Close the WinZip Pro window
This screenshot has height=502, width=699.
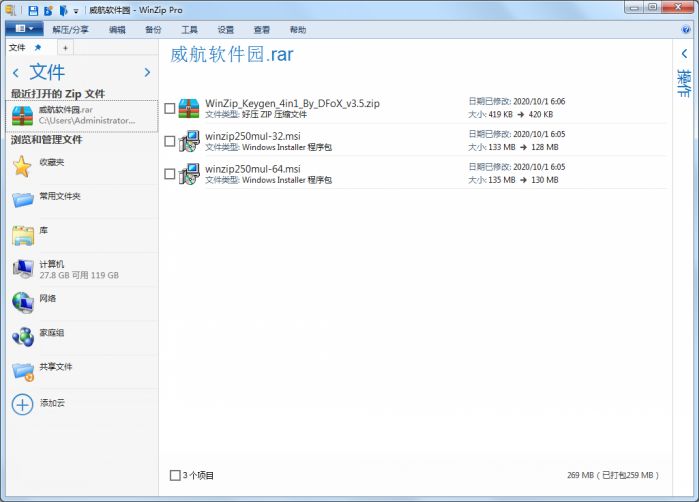(x=678, y=8)
